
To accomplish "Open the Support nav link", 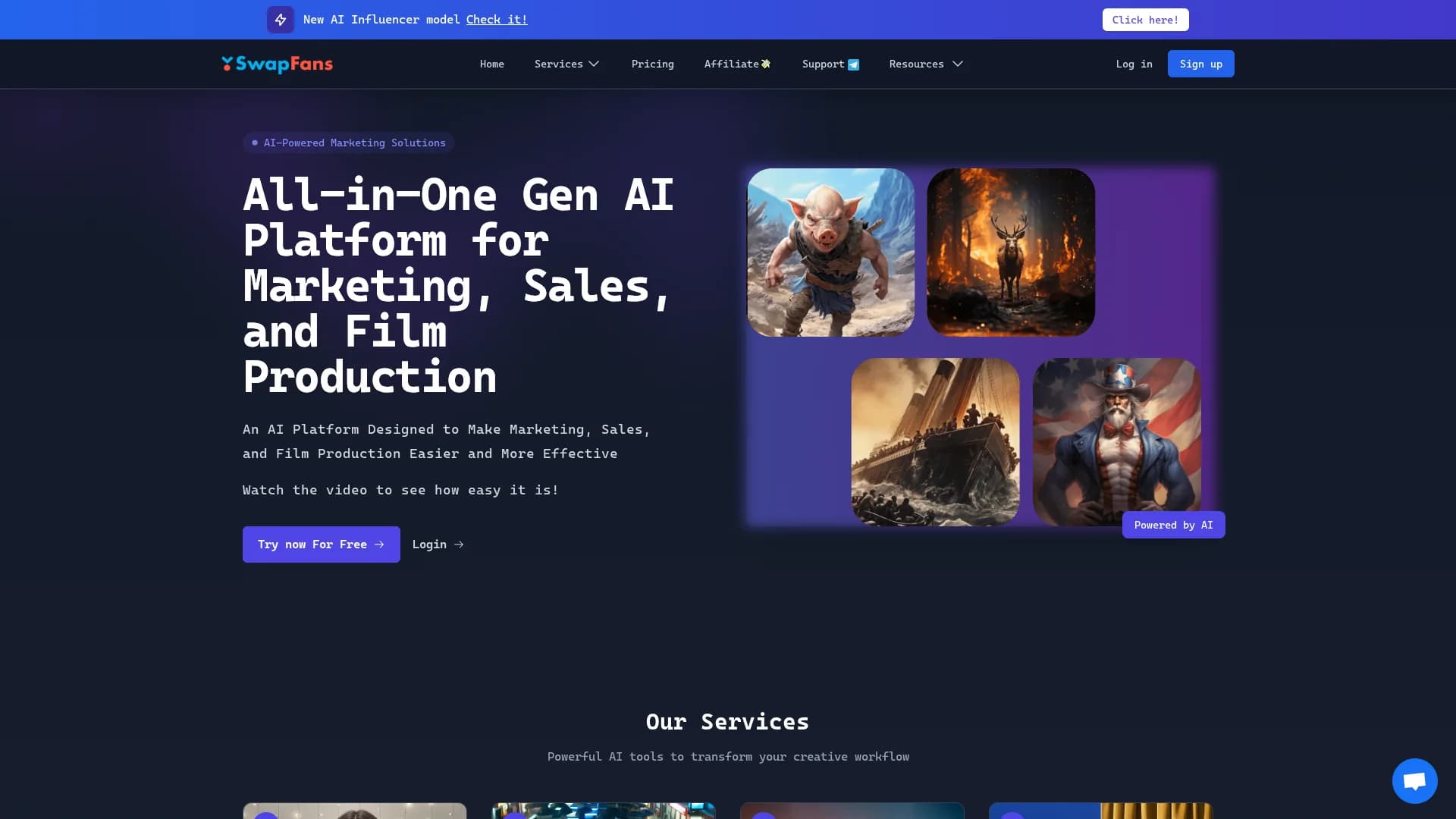I will (823, 64).
